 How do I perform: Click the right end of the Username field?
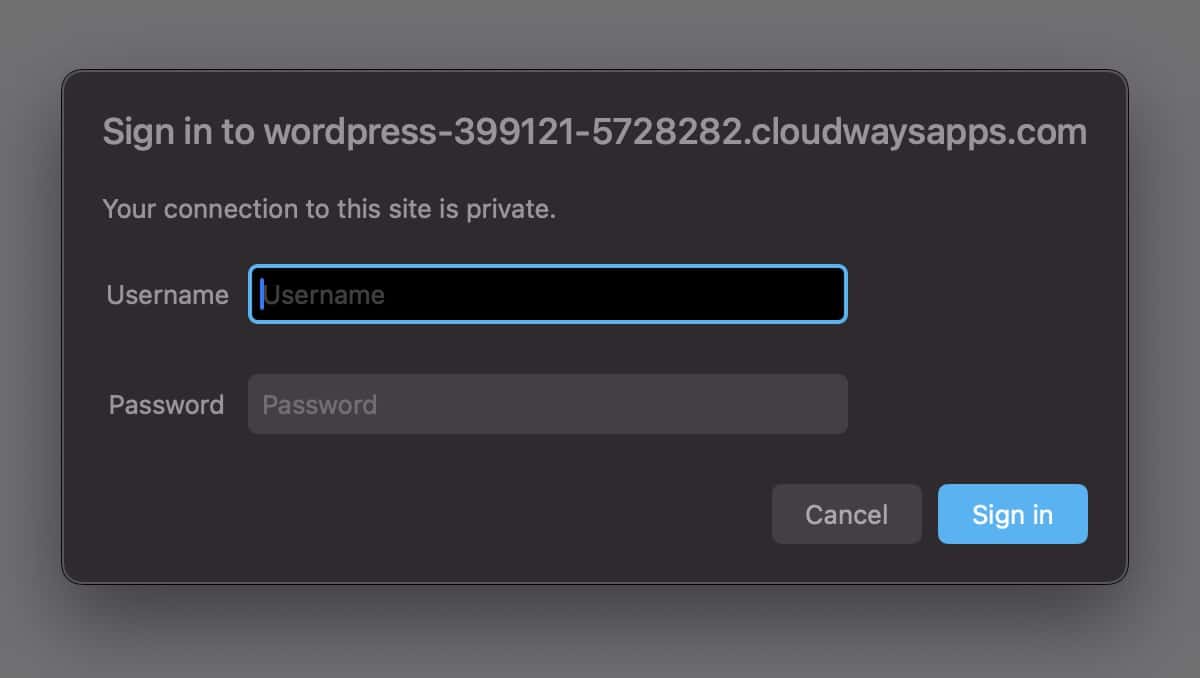point(825,294)
